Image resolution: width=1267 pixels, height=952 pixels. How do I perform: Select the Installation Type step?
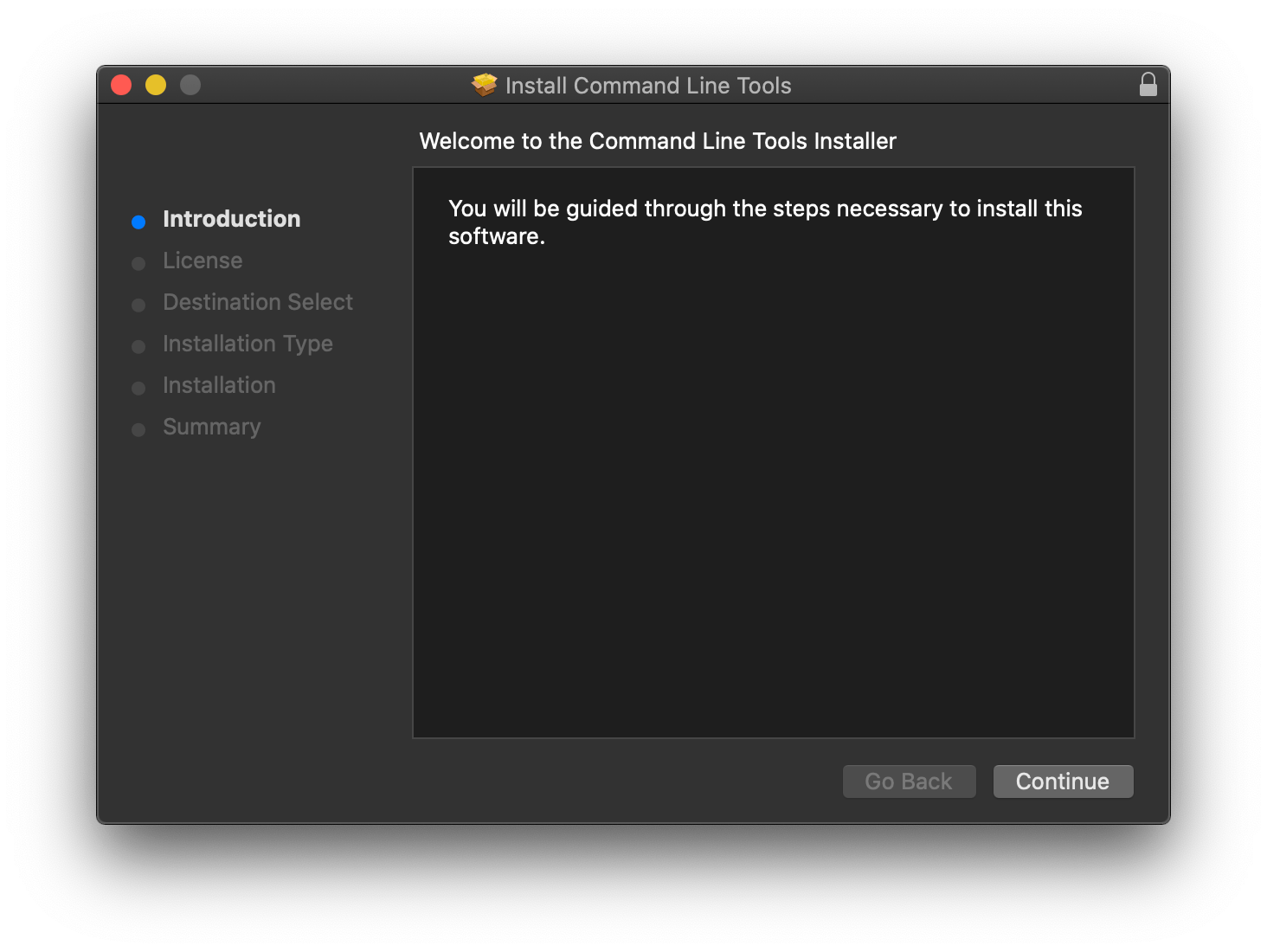tap(247, 344)
